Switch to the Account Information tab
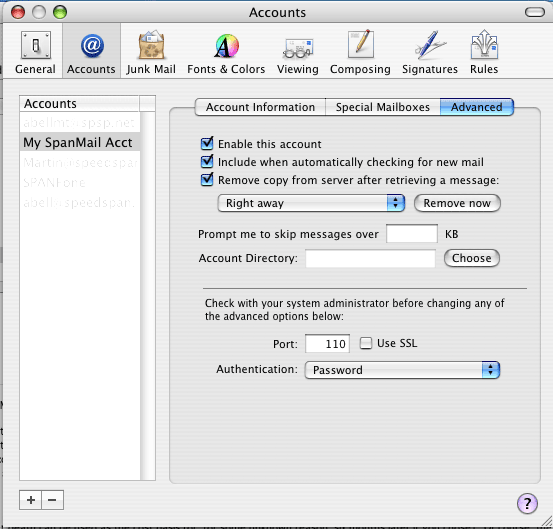This screenshot has width=553, height=529. click(x=260, y=107)
